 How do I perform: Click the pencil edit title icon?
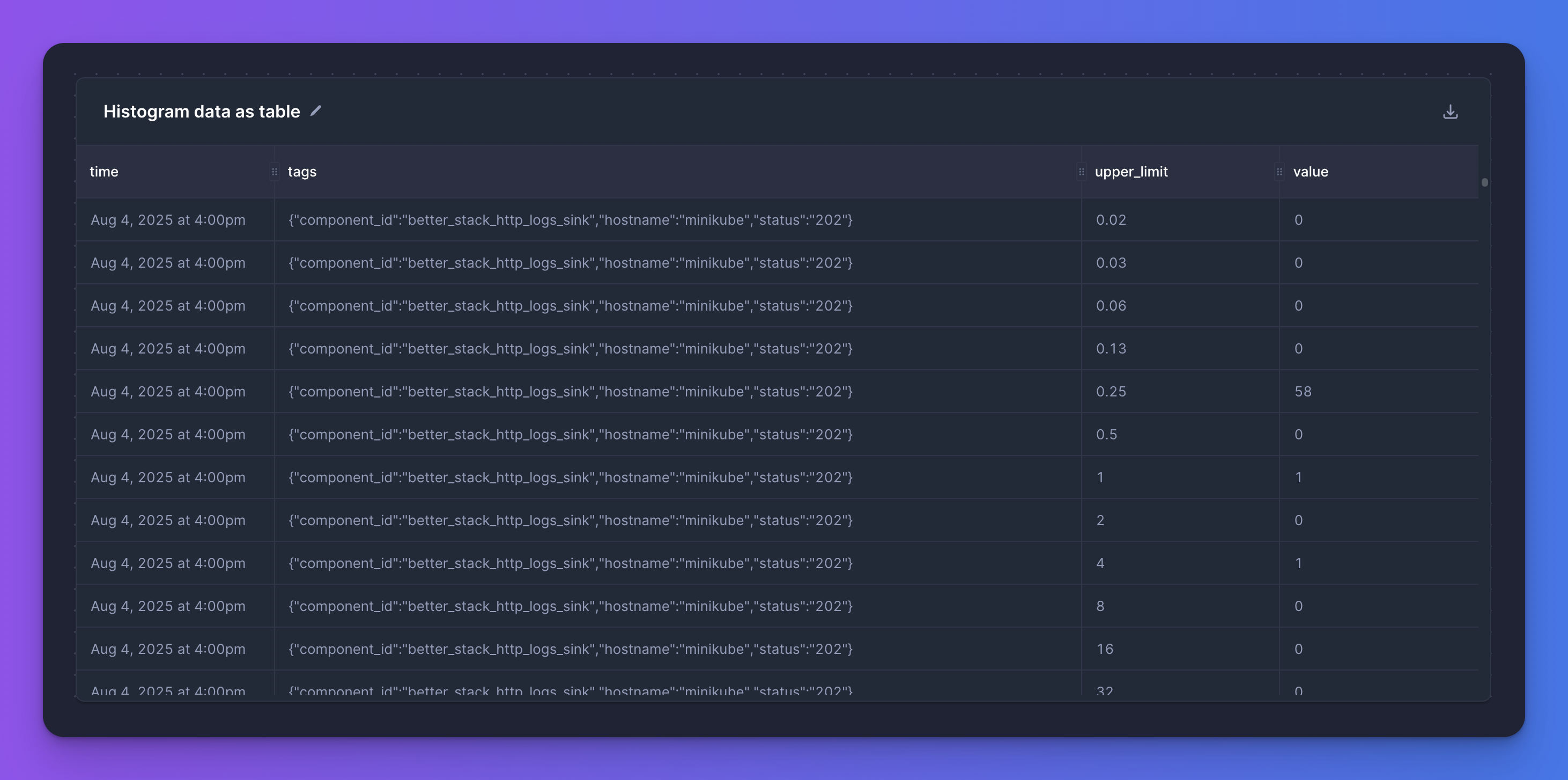point(315,111)
